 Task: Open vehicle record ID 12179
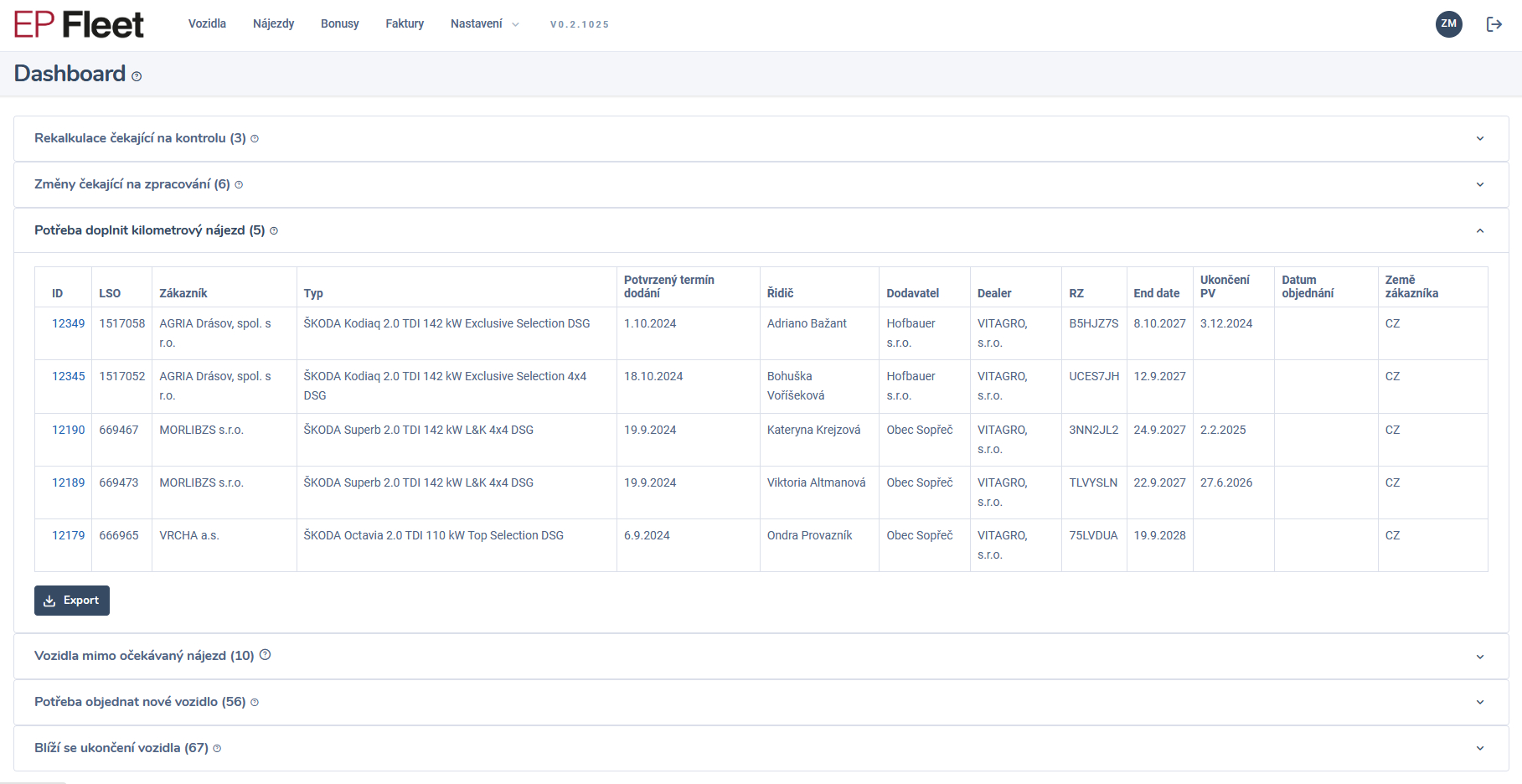coord(69,536)
